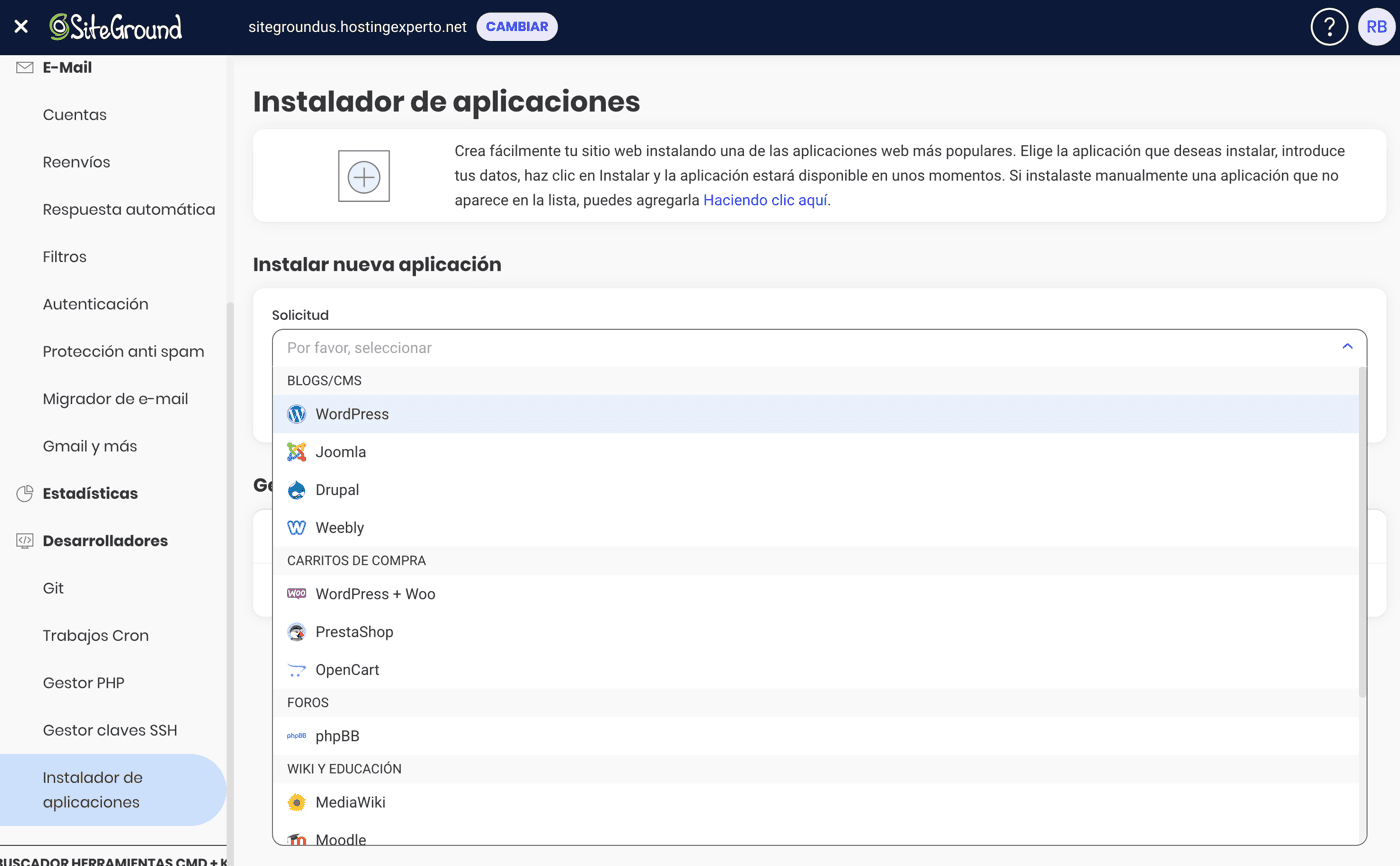Open Instalador de aplicaciones item
The height and width of the screenshot is (866, 1400).
tap(114, 790)
